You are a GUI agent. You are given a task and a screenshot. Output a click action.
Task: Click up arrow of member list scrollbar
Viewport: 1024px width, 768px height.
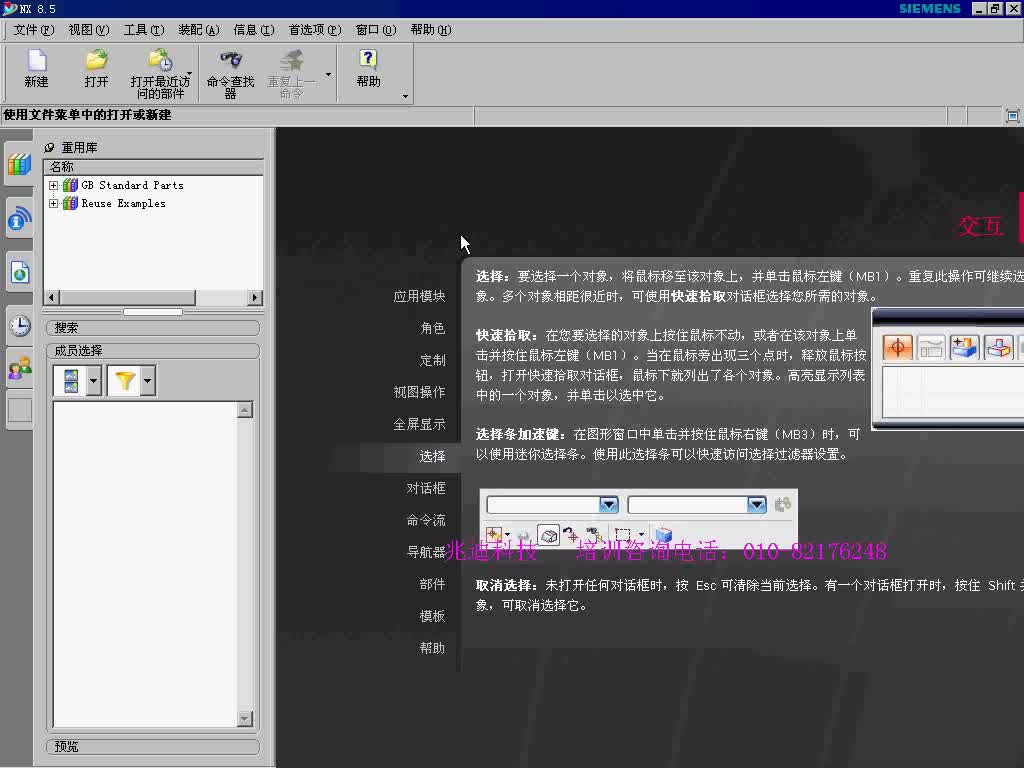coord(245,410)
